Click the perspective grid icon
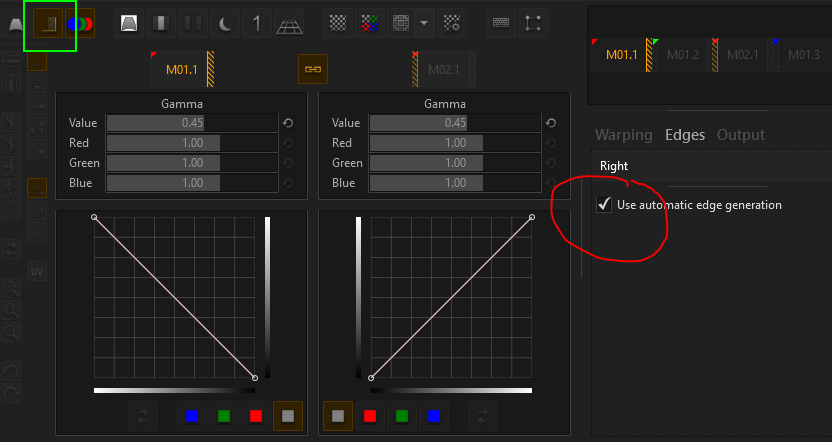Image resolution: width=832 pixels, height=442 pixels. 288,24
